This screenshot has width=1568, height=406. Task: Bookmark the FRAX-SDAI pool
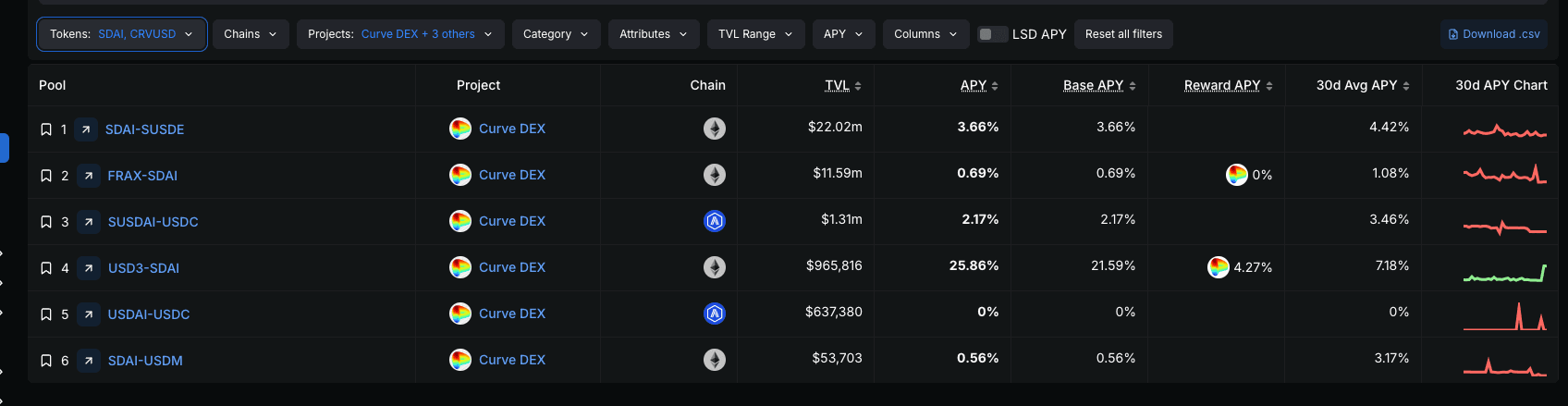point(46,176)
